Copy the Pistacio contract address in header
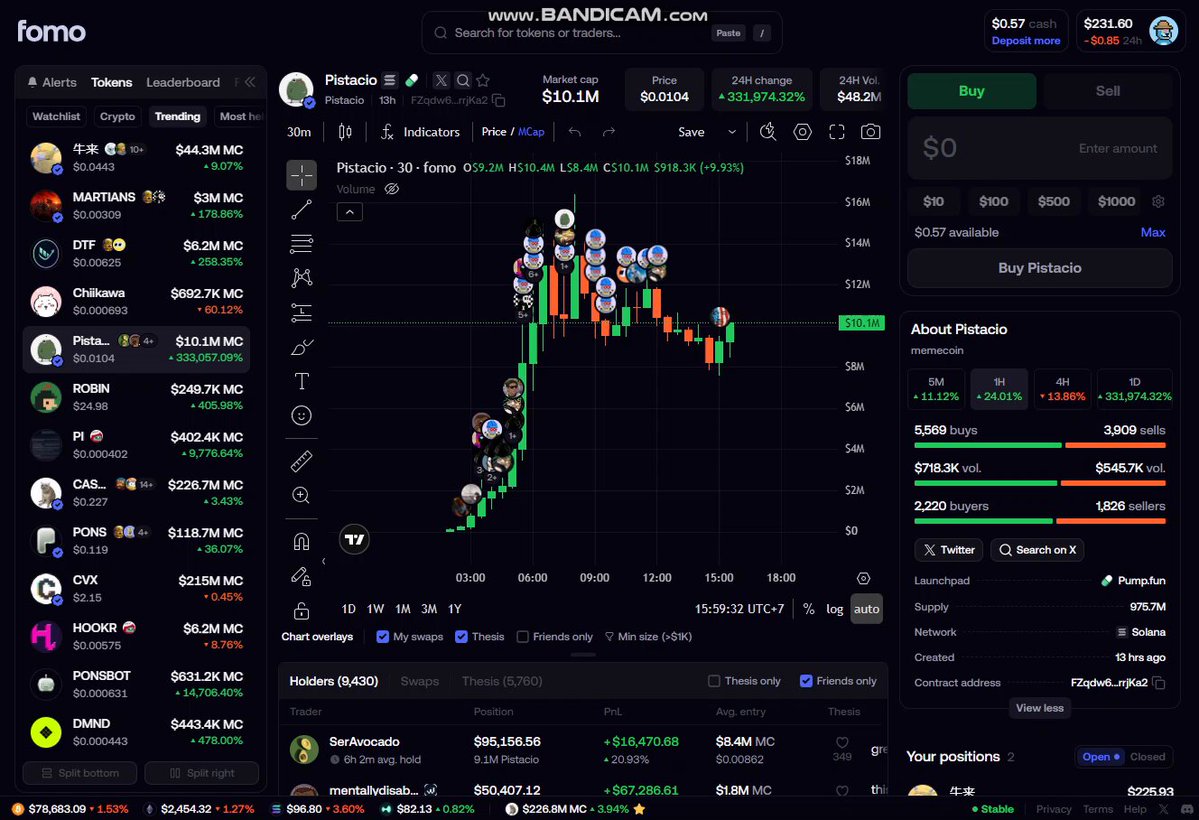This screenshot has height=820, width=1199. click(499, 100)
